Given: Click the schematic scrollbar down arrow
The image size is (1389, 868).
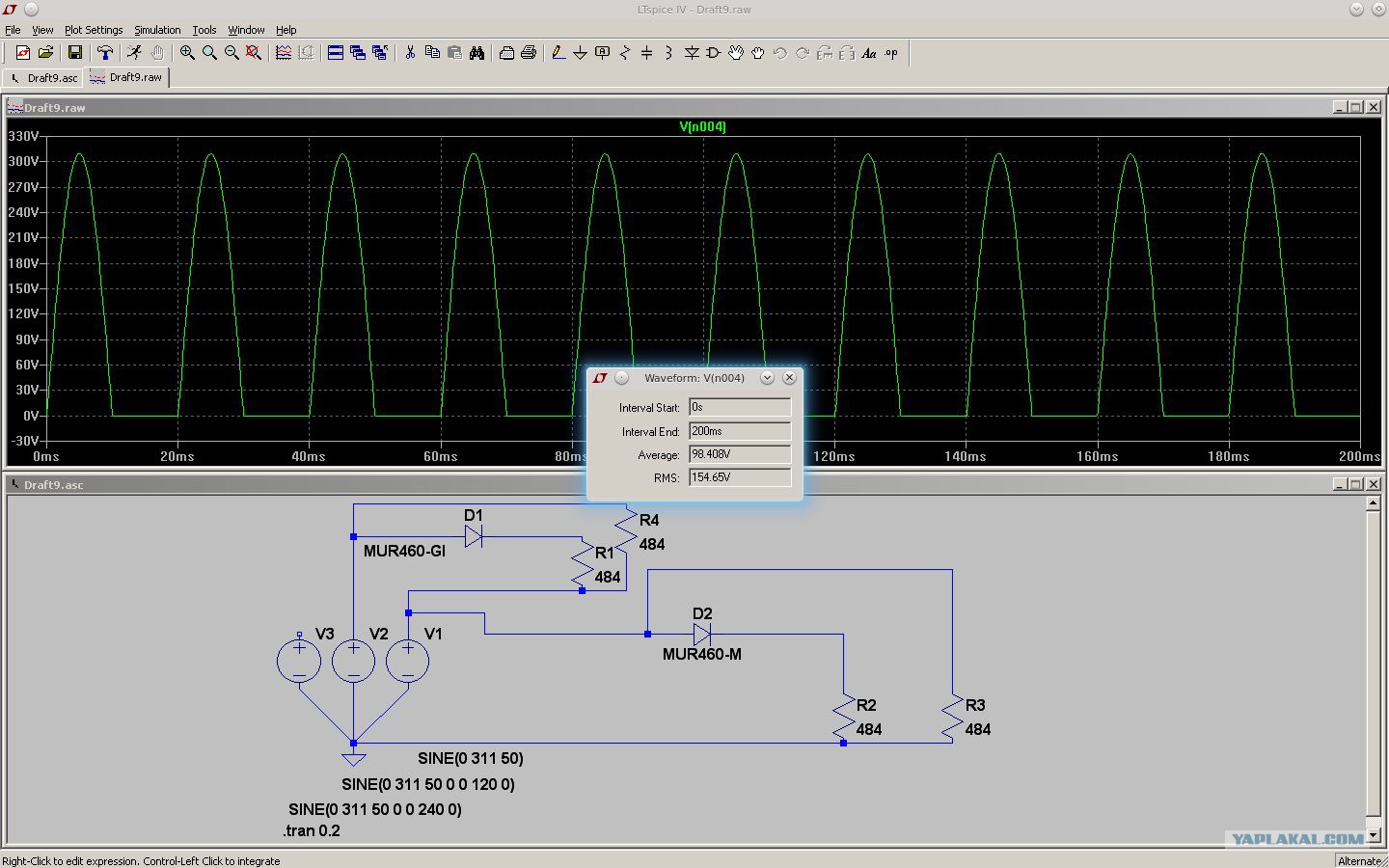Looking at the screenshot, I should pyautogui.click(x=1373, y=834).
